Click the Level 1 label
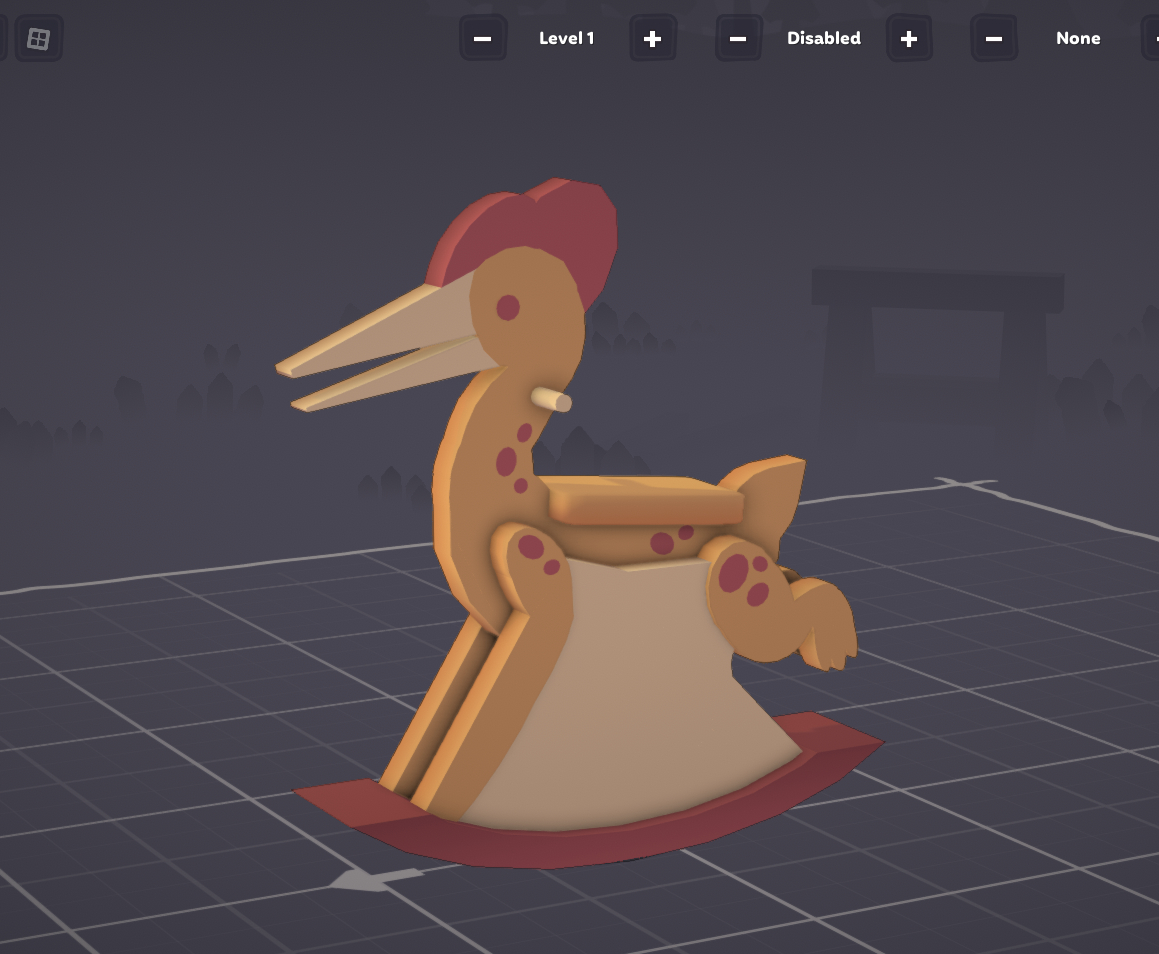Image resolution: width=1159 pixels, height=954 pixels. (x=566, y=39)
